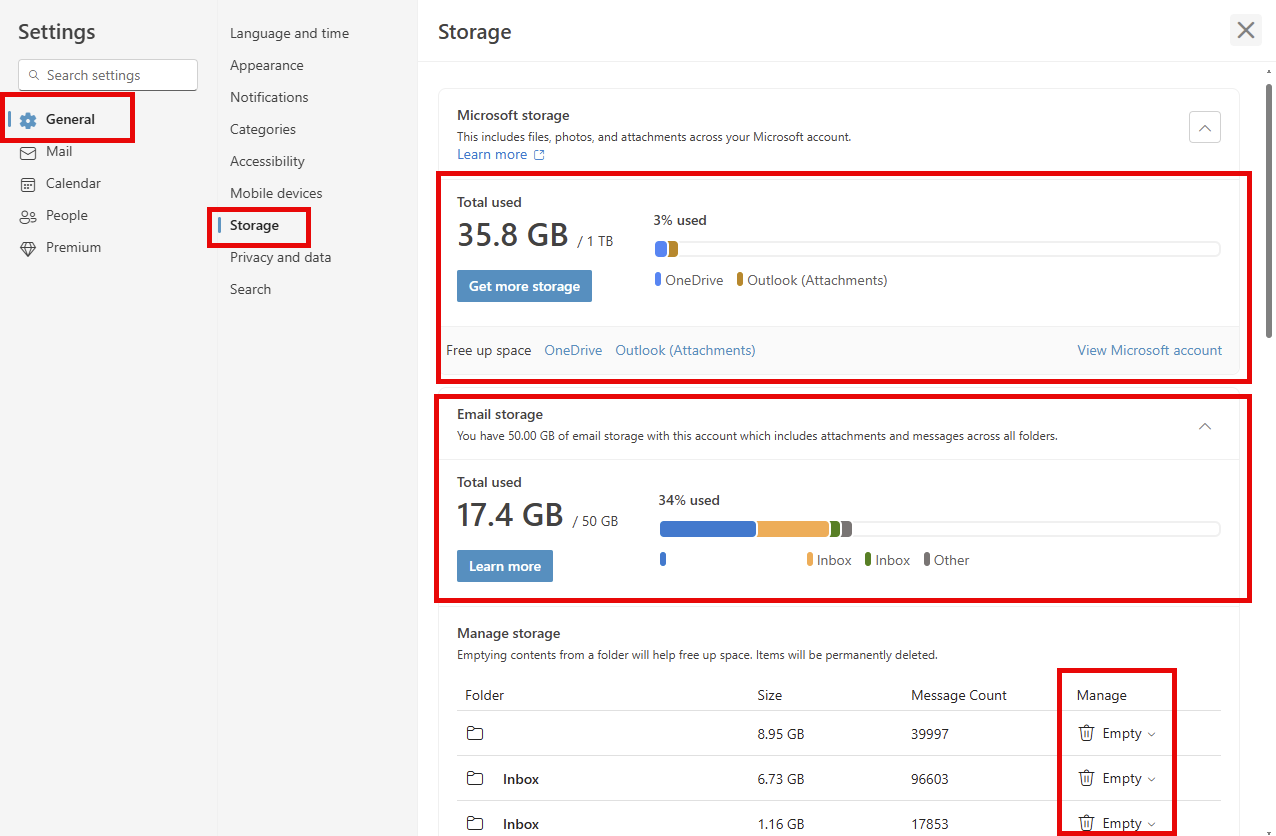This screenshot has height=836, width=1276.
Task: Click trash icon for 1.16 GB Inbox
Action: 1086,823
